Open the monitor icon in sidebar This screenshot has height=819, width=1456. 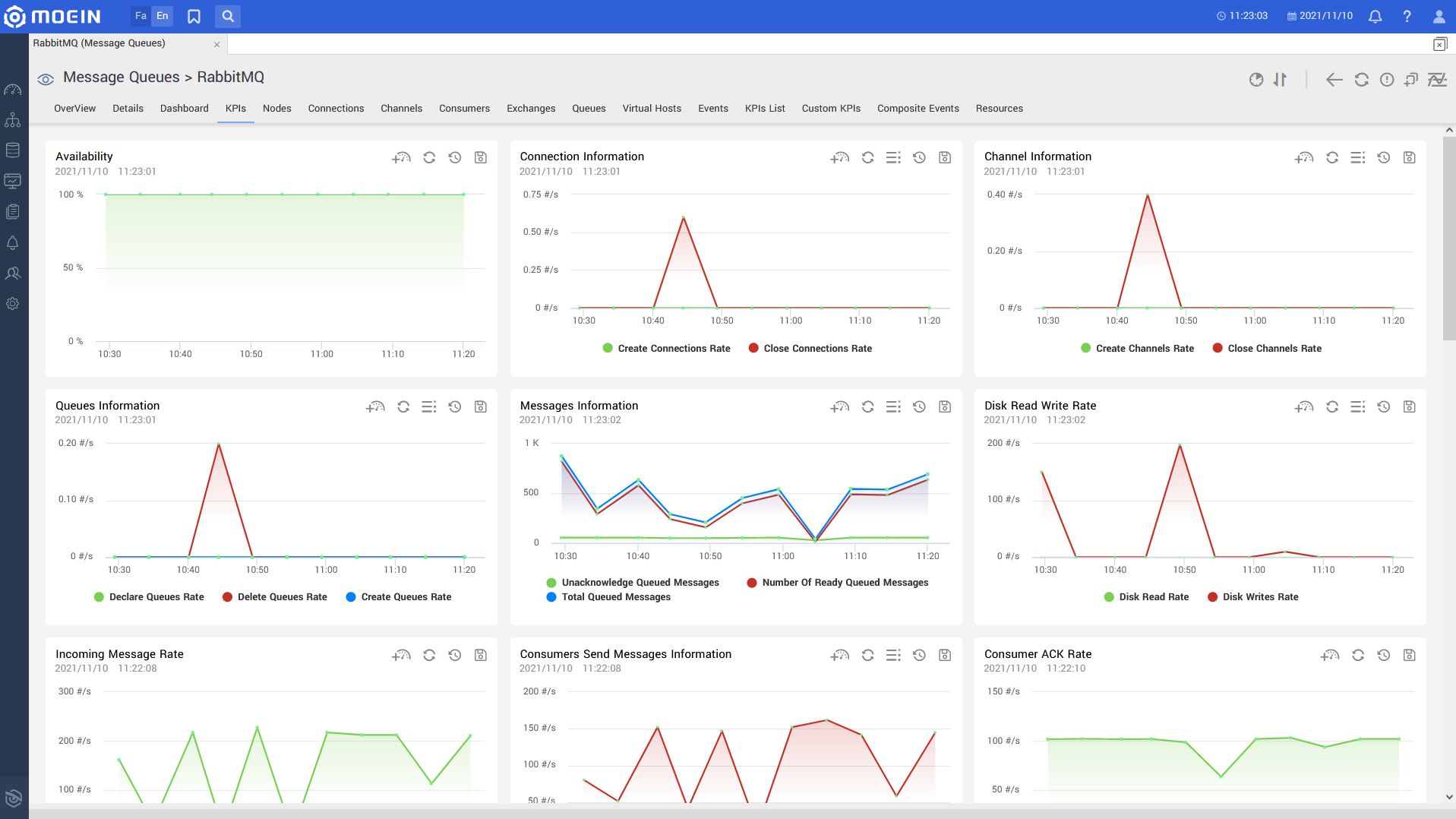13,181
